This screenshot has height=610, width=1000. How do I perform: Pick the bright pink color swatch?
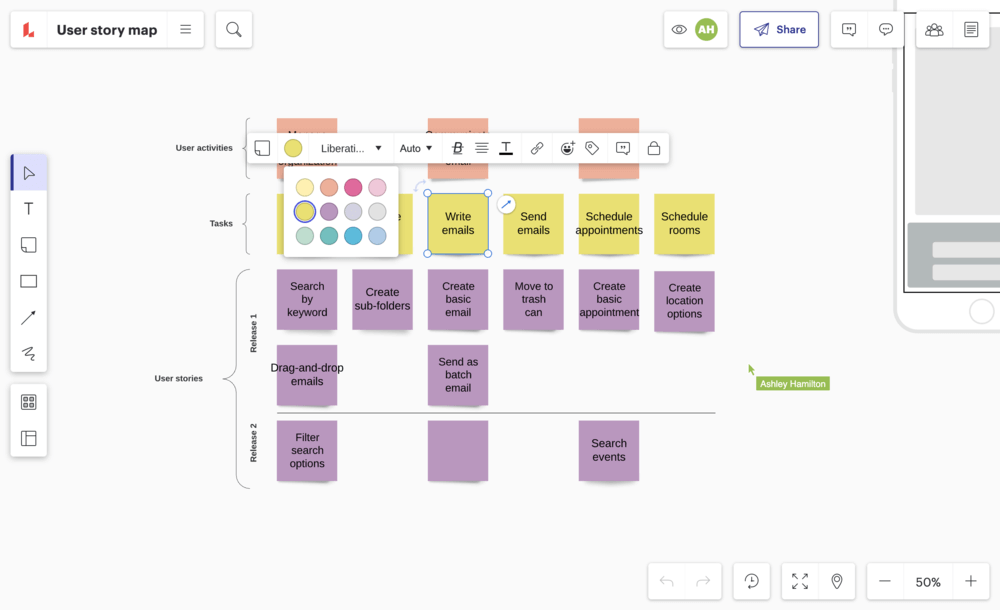(353, 188)
